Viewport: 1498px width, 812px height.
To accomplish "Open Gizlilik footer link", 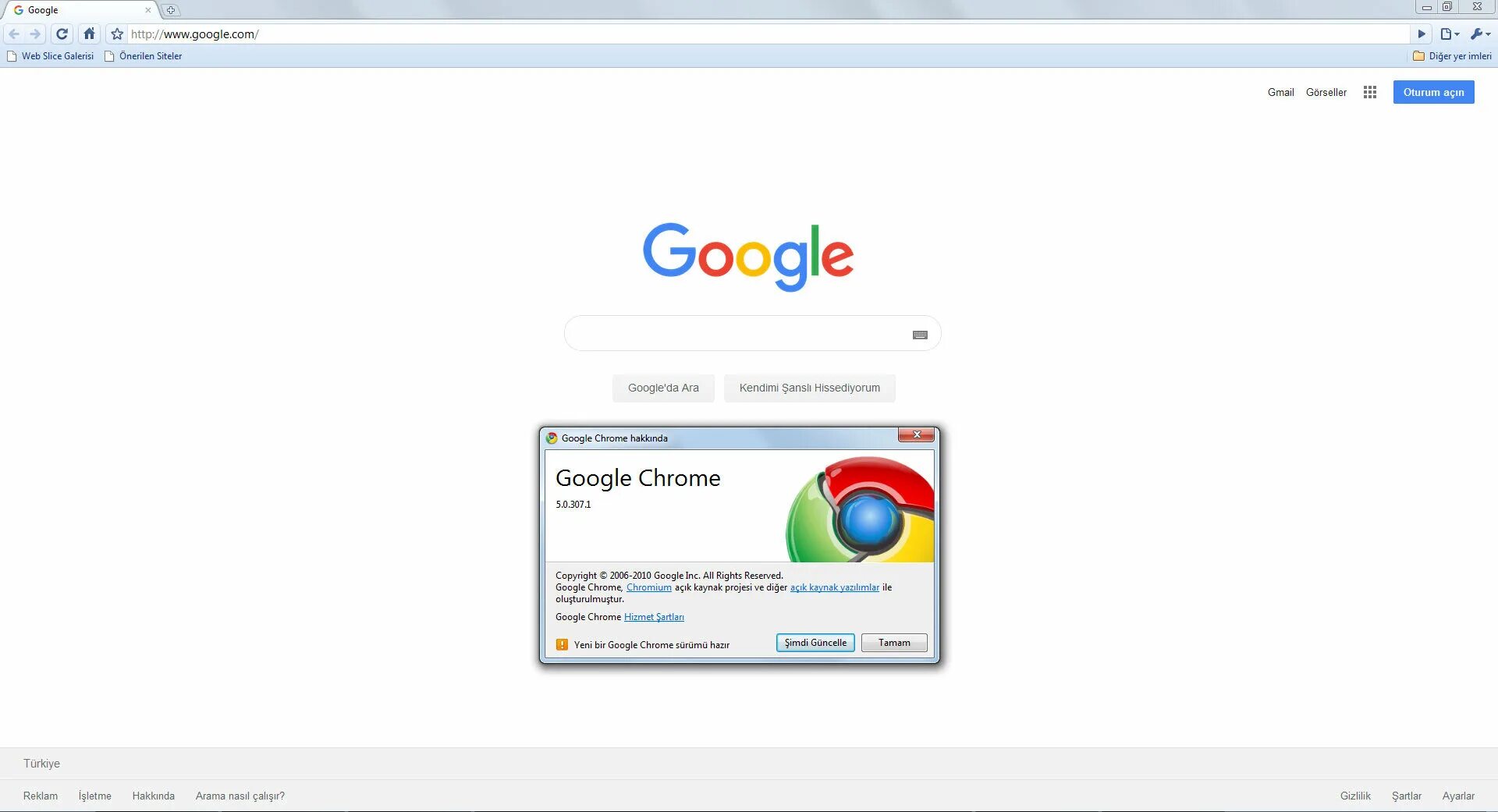I will 1355,796.
